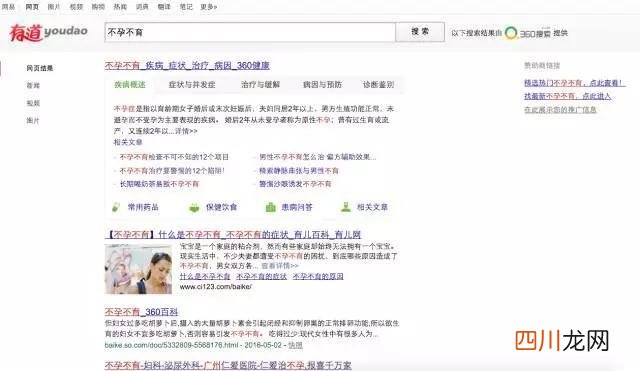Image resolution: width=640 pixels, height=371 pixels.
Task: Open 网易 in top navigation
Action: coord(9,7)
